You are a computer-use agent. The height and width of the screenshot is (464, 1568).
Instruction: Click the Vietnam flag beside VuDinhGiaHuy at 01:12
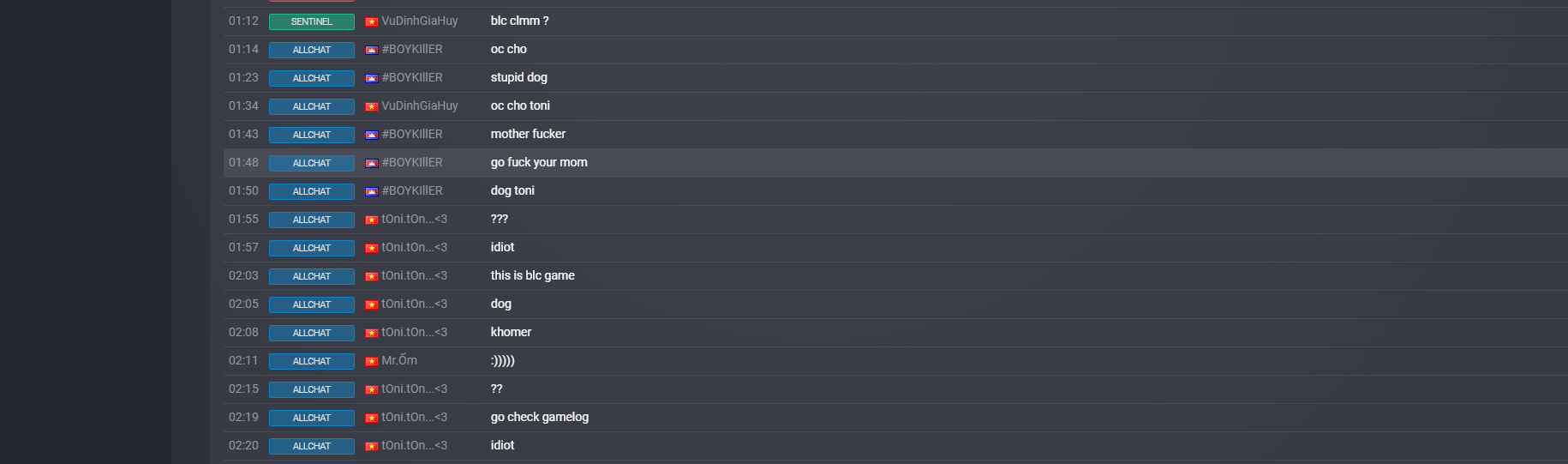point(371,21)
